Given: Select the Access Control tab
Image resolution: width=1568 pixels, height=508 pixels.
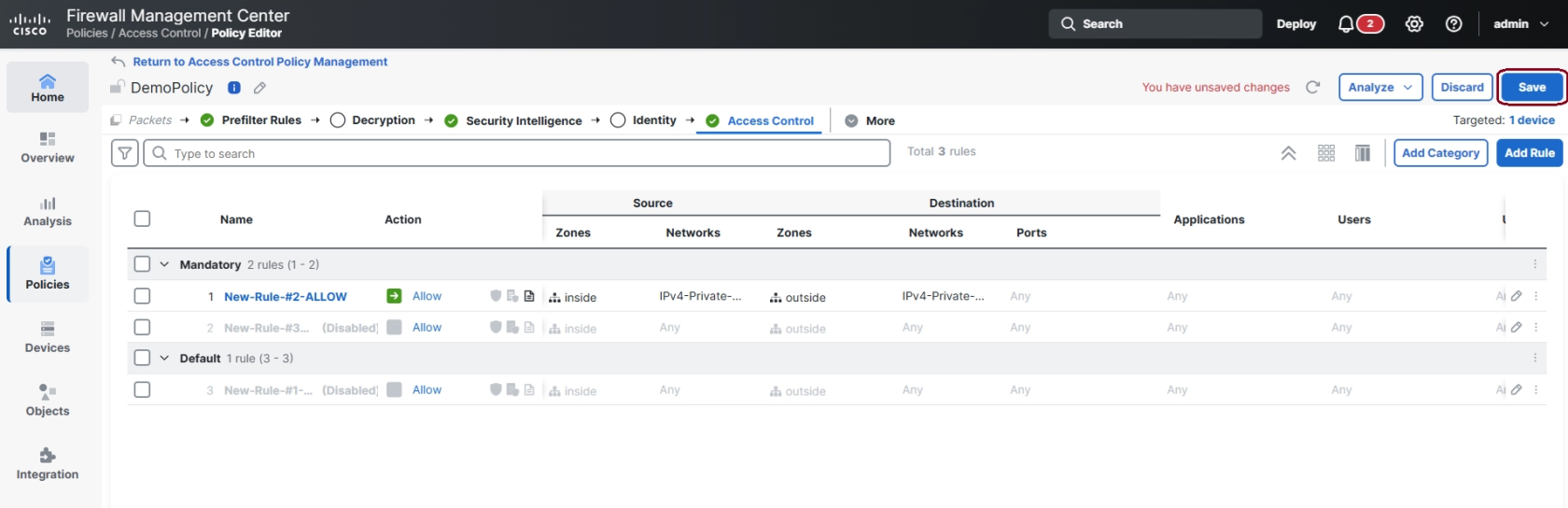Looking at the screenshot, I should (760, 120).
